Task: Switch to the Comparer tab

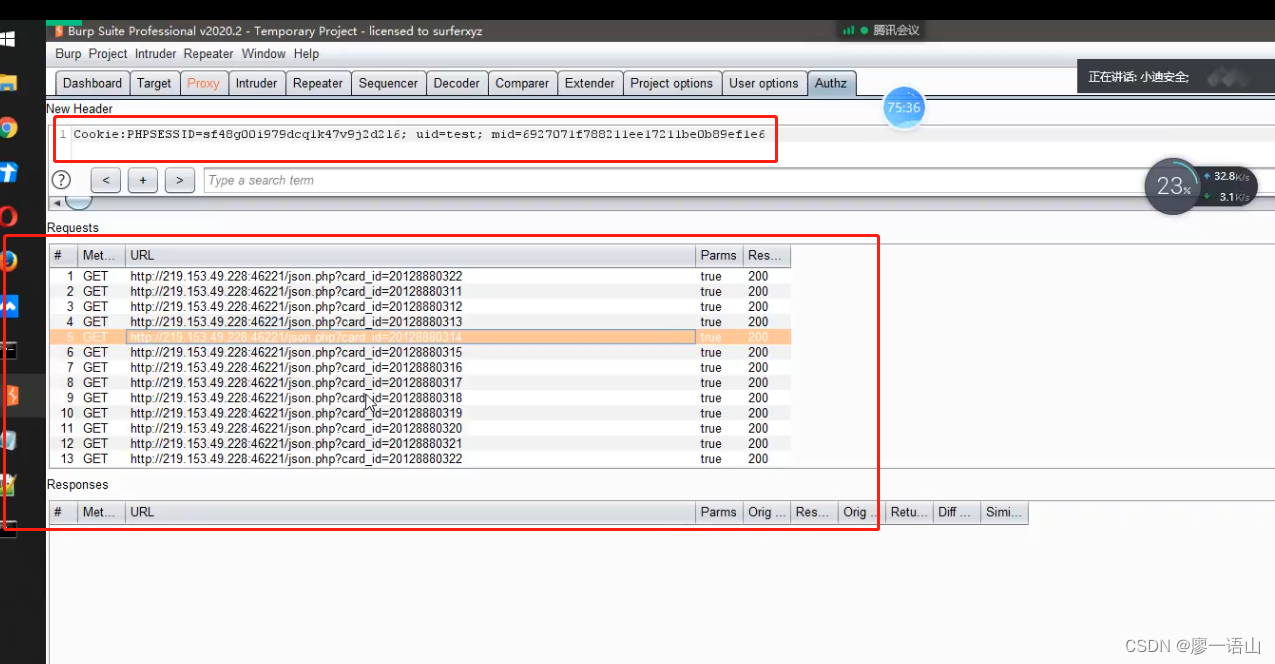Action: coord(522,83)
